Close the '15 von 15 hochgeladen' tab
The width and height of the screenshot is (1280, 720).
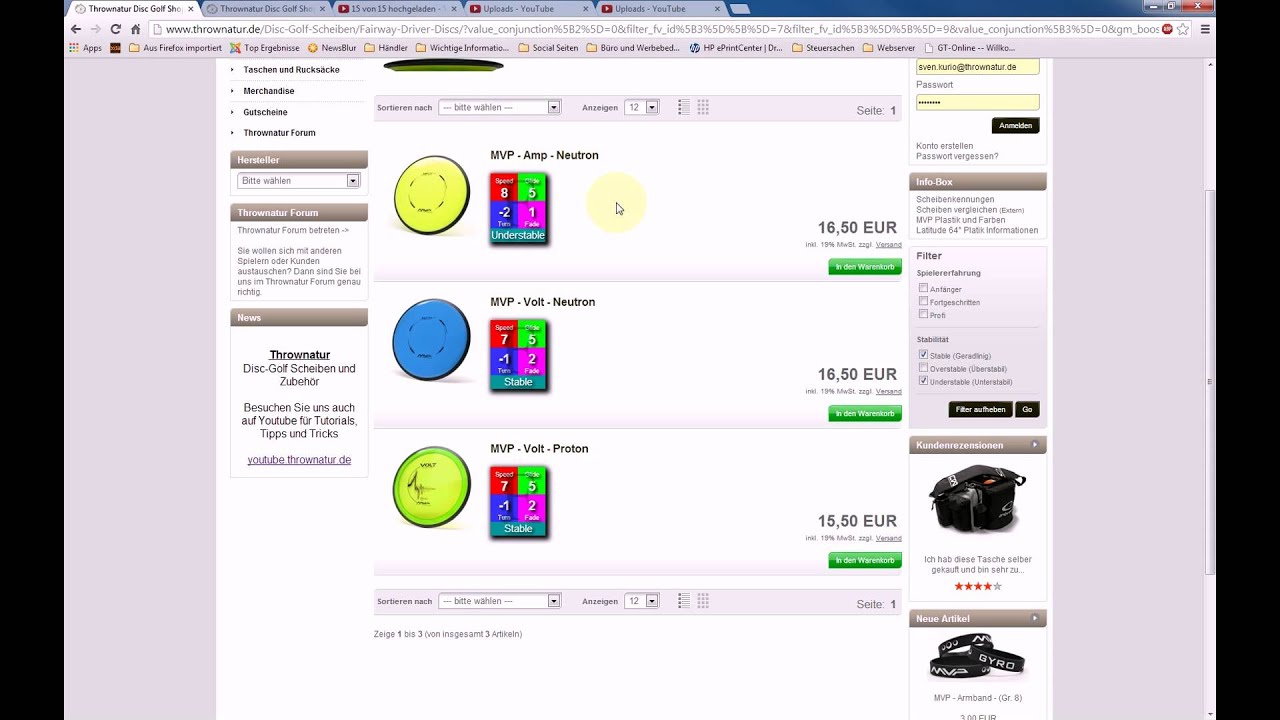coord(455,9)
